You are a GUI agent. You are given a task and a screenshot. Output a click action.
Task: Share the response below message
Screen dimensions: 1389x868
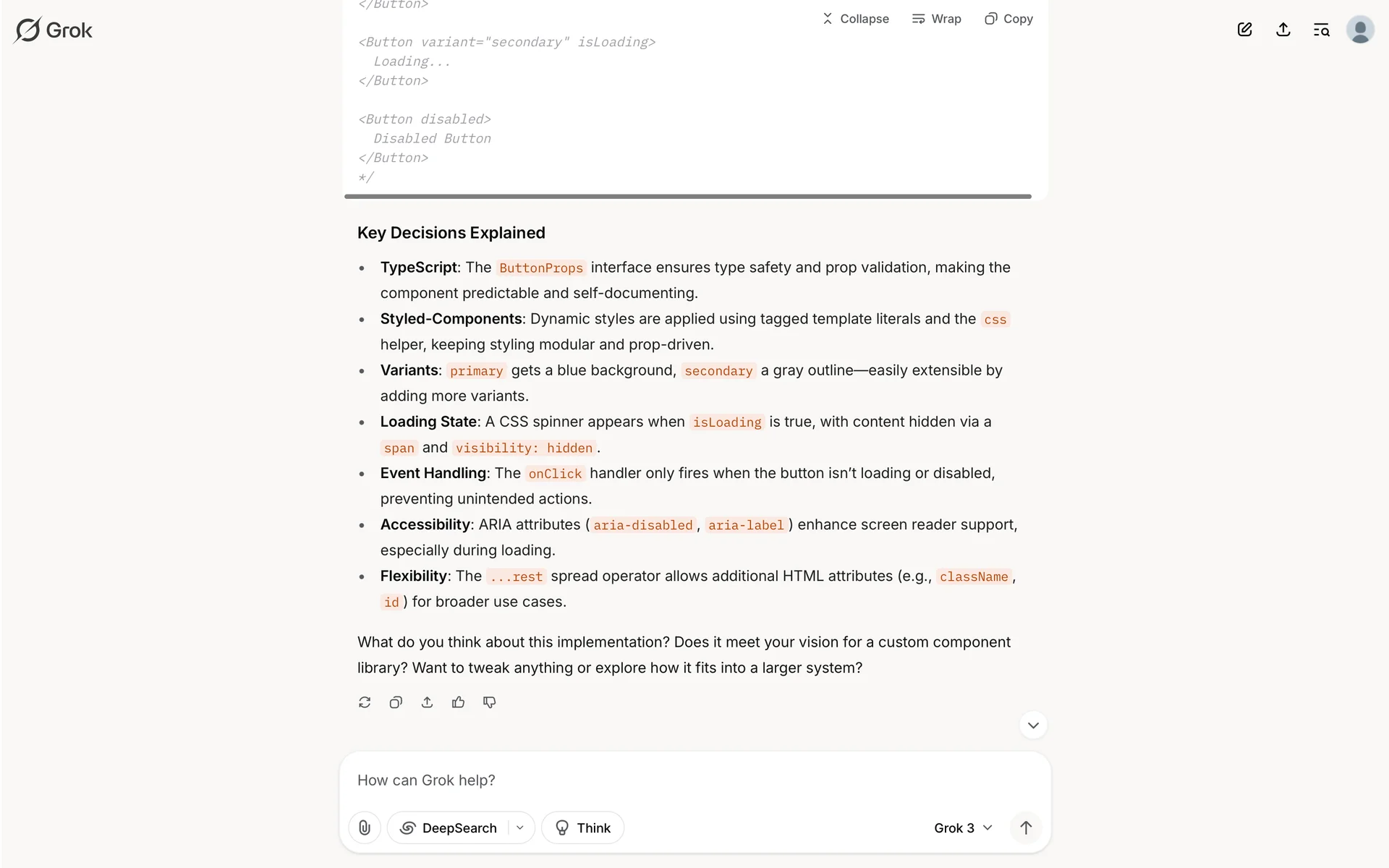[x=427, y=702]
